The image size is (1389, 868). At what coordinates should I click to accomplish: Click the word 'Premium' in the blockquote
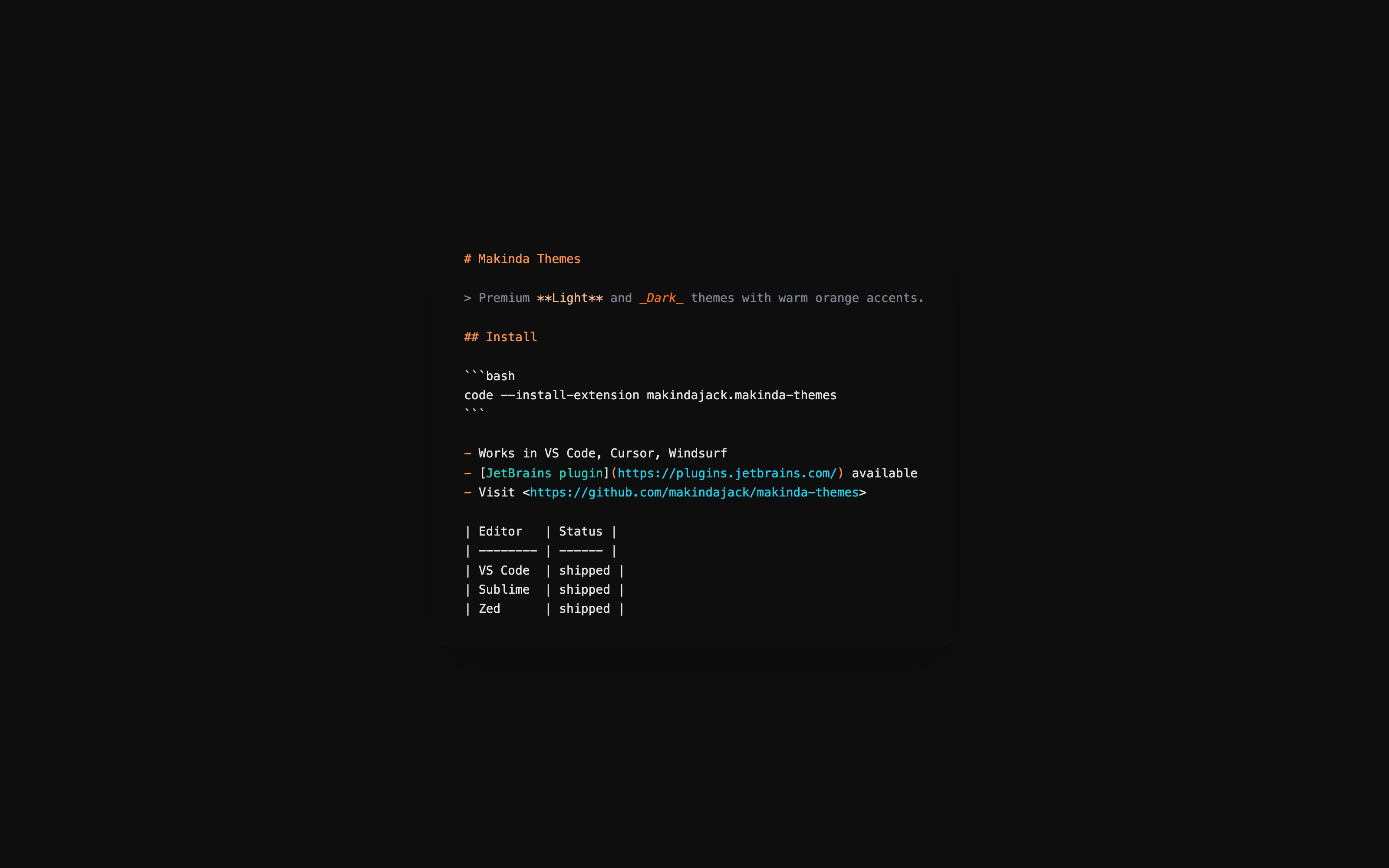504,298
